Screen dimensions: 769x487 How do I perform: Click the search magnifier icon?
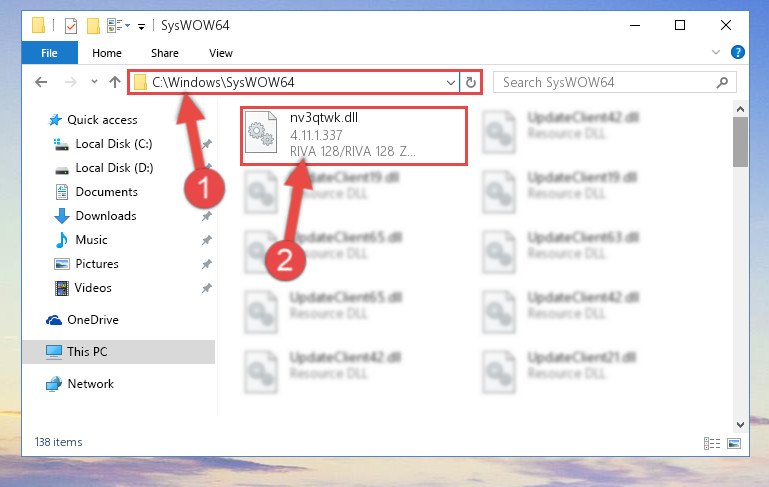pyautogui.click(x=722, y=82)
